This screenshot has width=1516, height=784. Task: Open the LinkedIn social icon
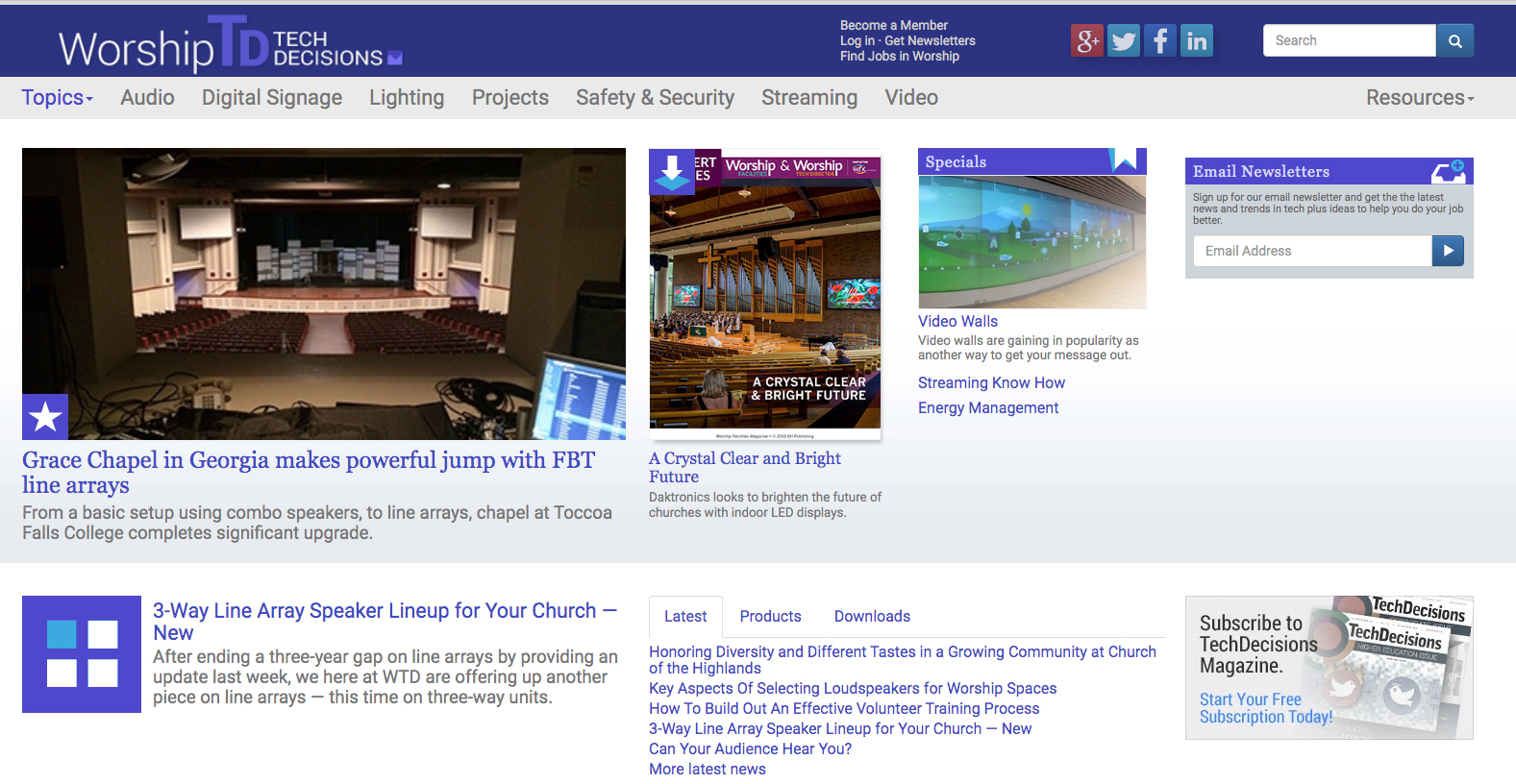coord(1197,40)
